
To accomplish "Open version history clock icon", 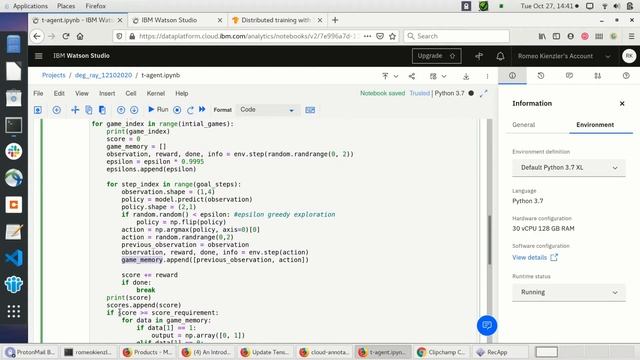I will (541, 76).
